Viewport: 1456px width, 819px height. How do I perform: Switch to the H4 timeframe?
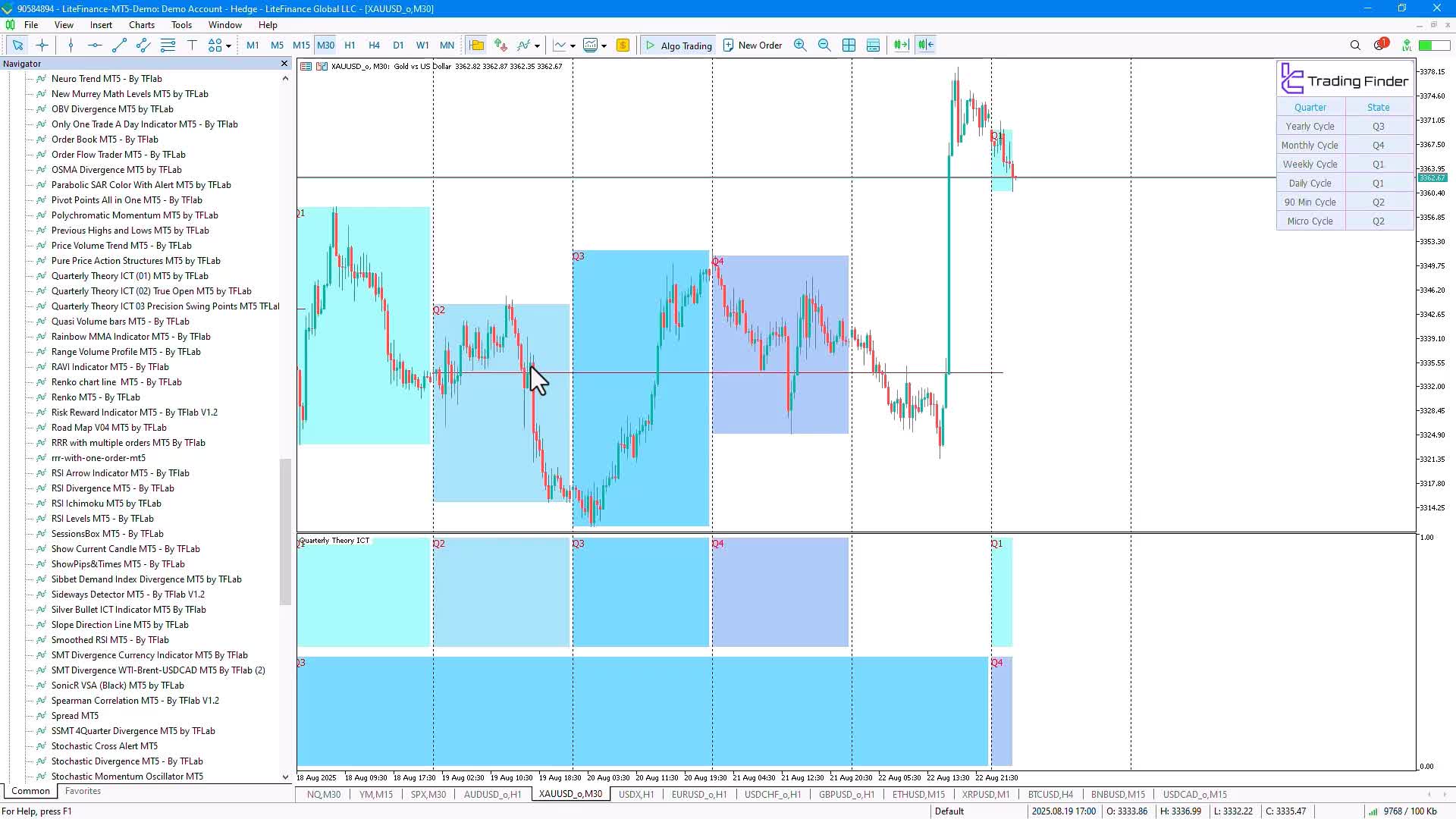click(374, 45)
